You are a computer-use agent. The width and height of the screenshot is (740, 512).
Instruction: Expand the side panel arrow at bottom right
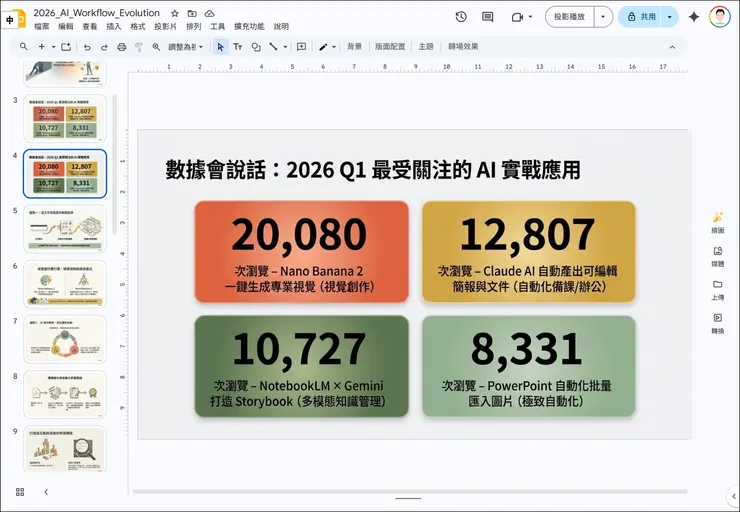733,496
